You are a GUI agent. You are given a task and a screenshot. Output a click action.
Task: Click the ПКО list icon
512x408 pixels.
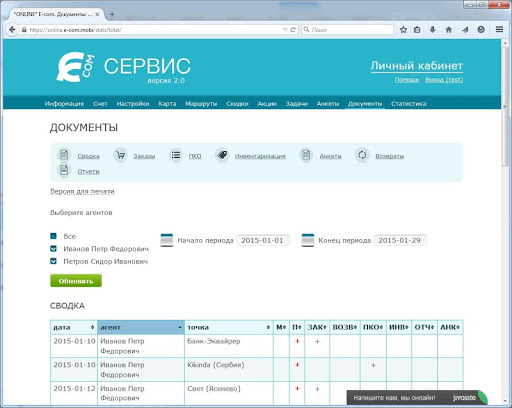pos(176,155)
